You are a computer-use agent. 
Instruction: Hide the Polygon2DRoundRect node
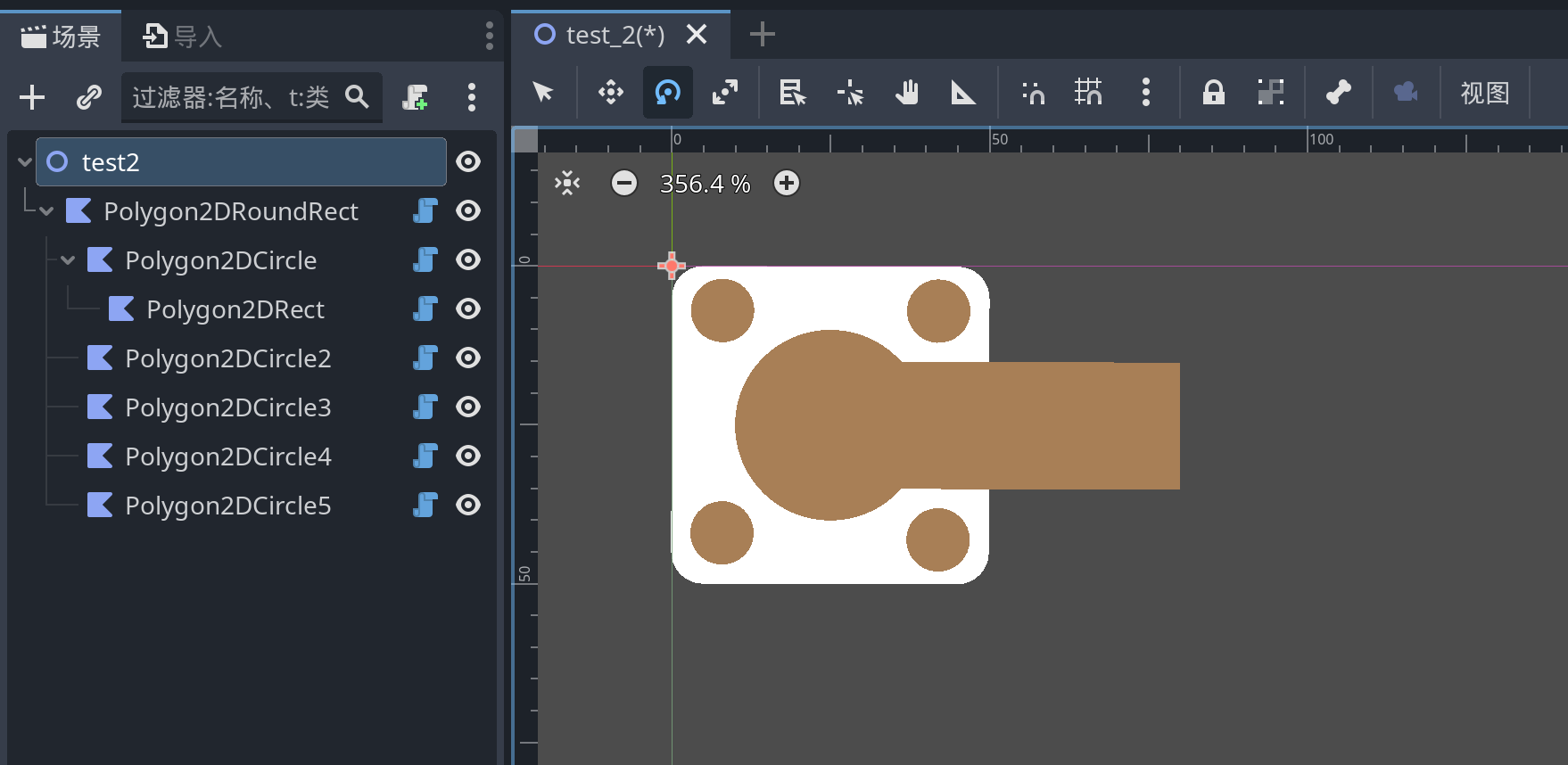[468, 210]
